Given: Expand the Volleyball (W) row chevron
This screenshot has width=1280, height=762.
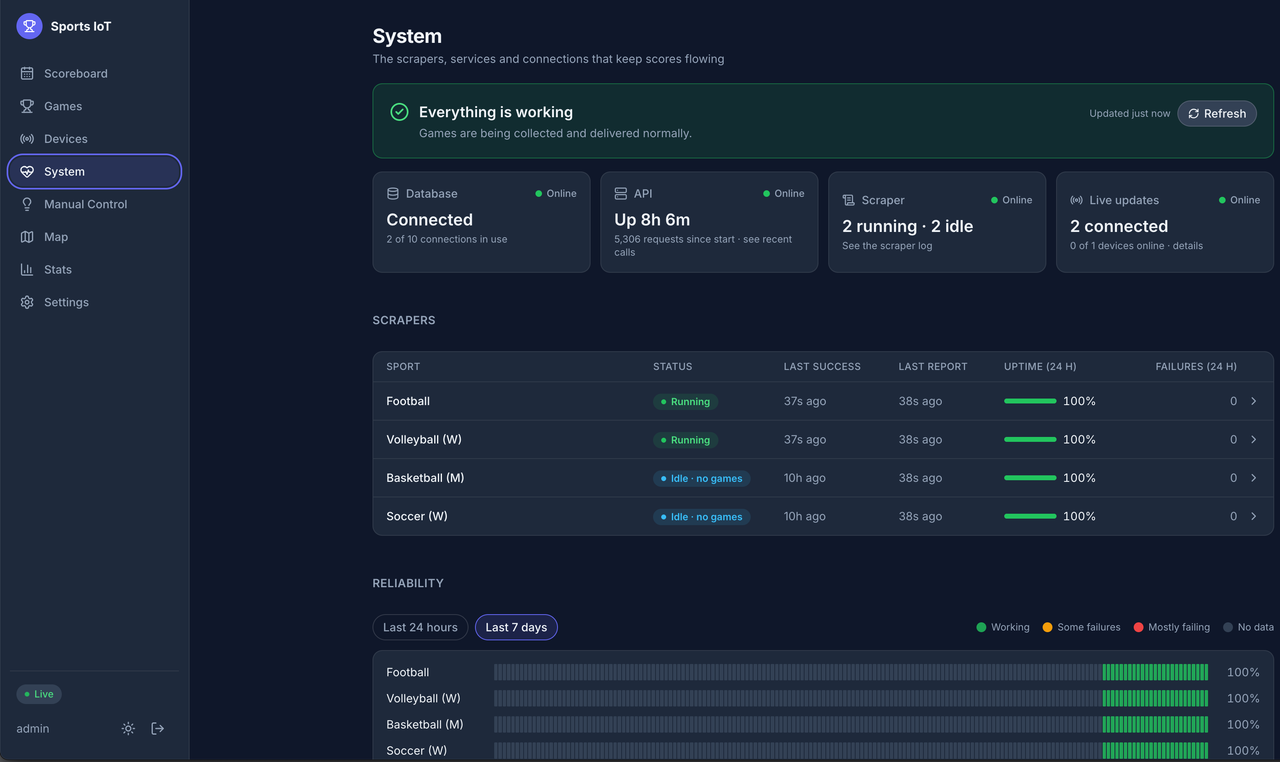Looking at the screenshot, I should coord(1254,439).
